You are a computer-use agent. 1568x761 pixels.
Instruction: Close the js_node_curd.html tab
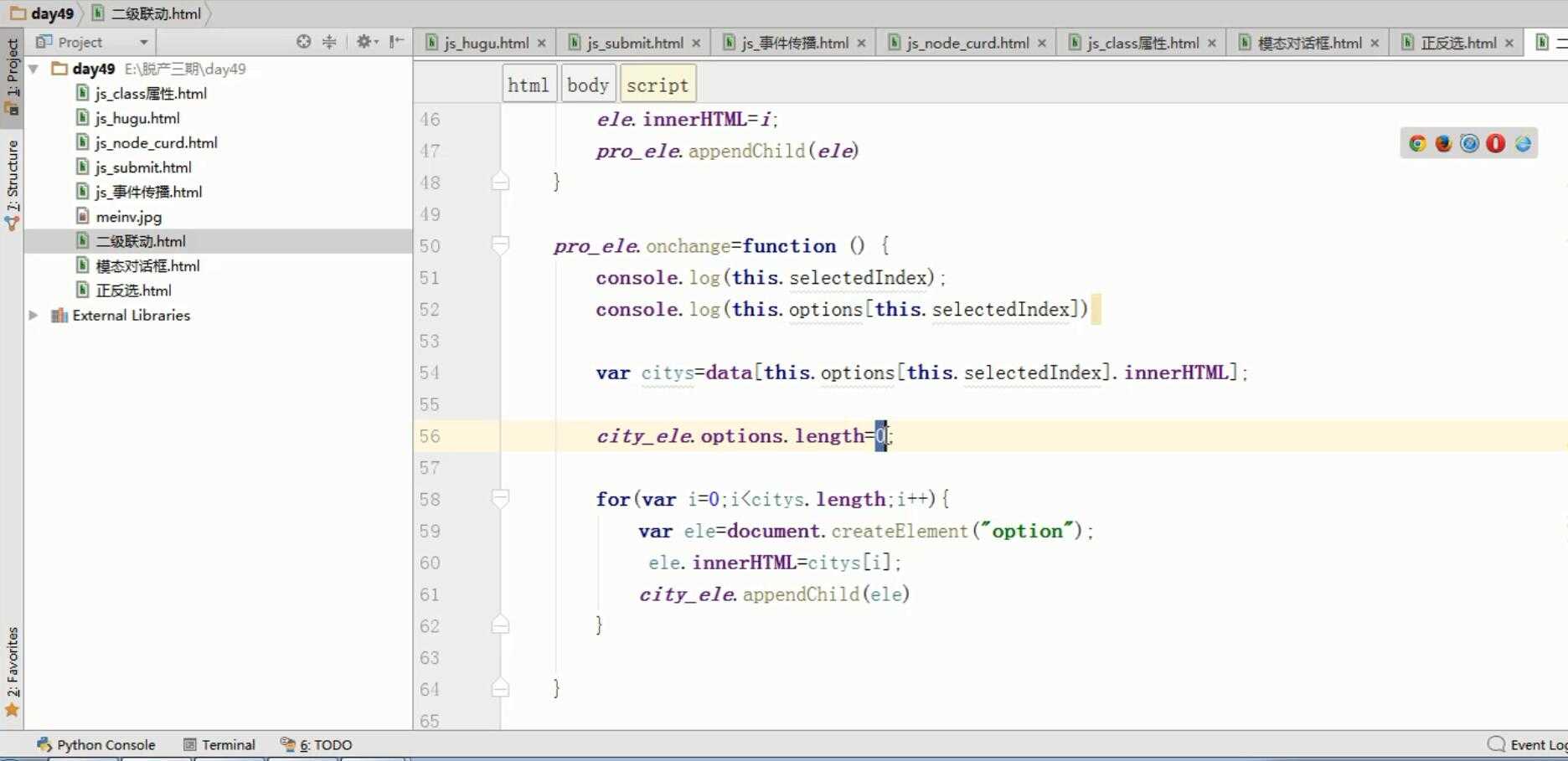click(1042, 43)
